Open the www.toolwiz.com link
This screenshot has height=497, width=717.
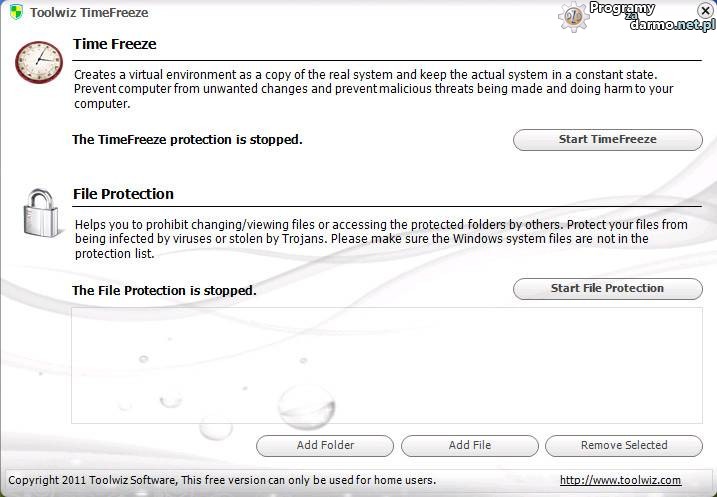pos(620,480)
